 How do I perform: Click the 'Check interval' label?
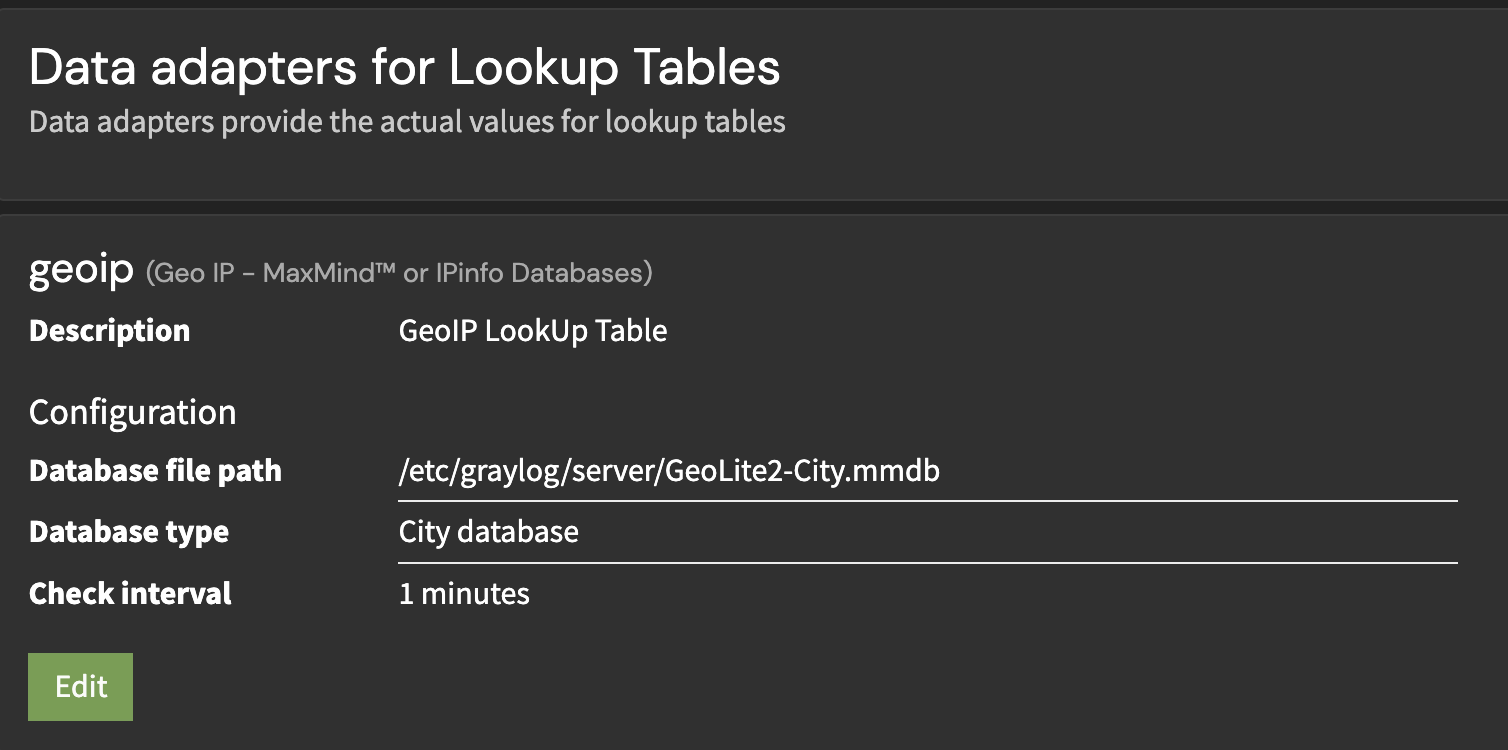tap(130, 594)
